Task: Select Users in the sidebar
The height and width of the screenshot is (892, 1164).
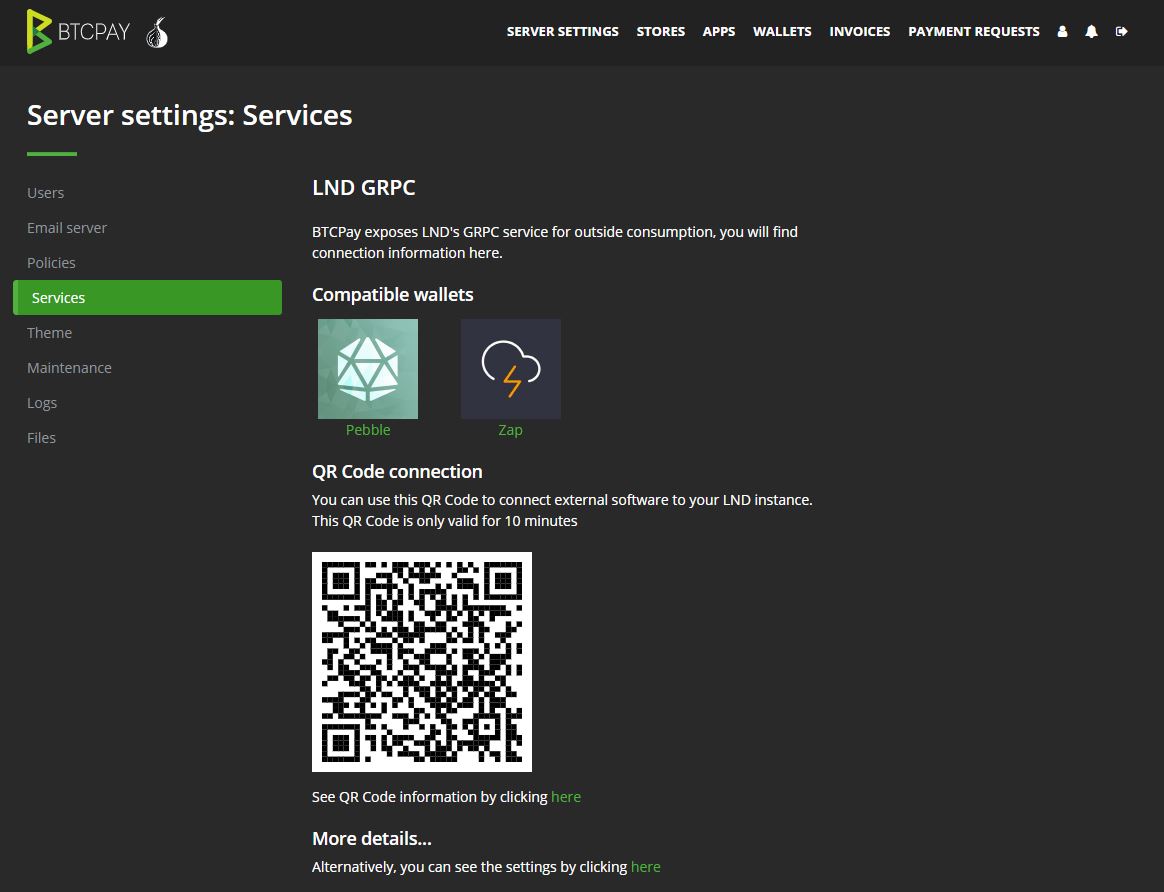Action: [x=45, y=193]
